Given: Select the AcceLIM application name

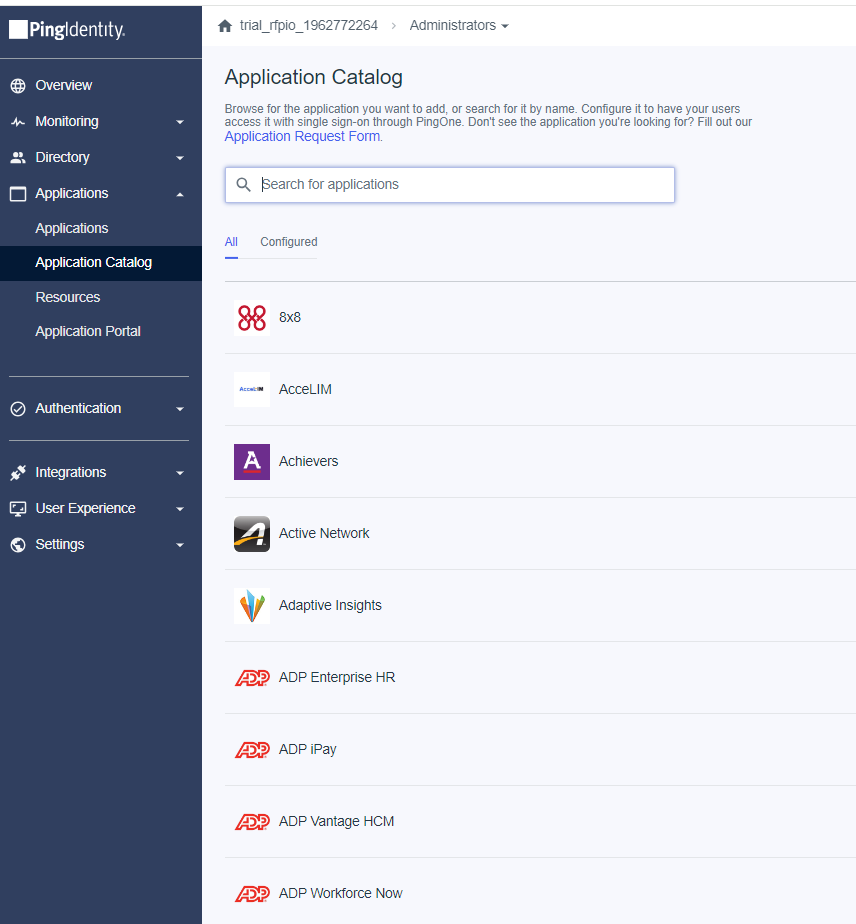Looking at the screenshot, I should coord(305,390).
